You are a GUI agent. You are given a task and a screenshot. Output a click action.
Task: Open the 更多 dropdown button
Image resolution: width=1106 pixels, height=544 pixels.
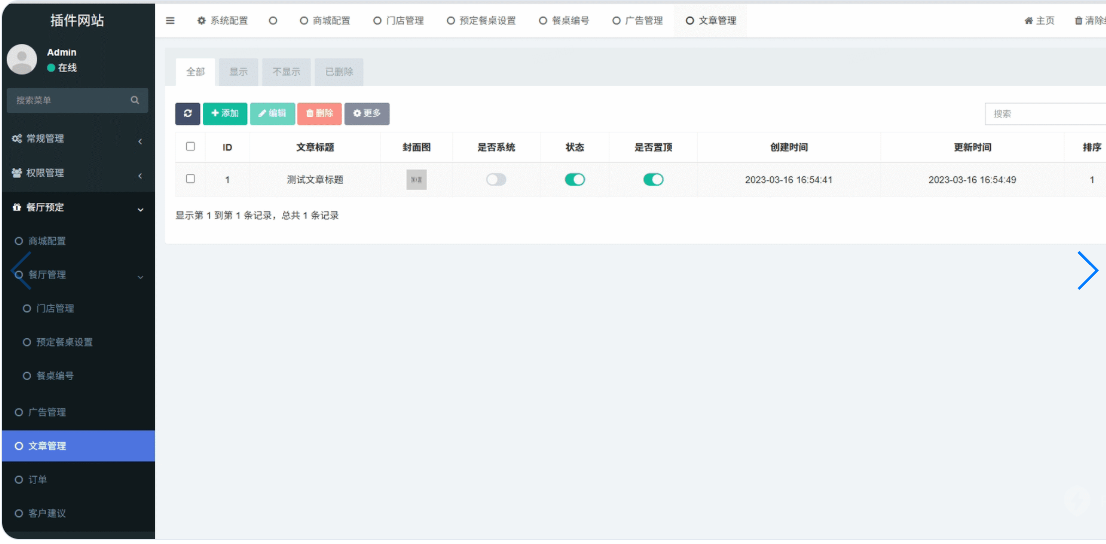pyautogui.click(x=367, y=114)
